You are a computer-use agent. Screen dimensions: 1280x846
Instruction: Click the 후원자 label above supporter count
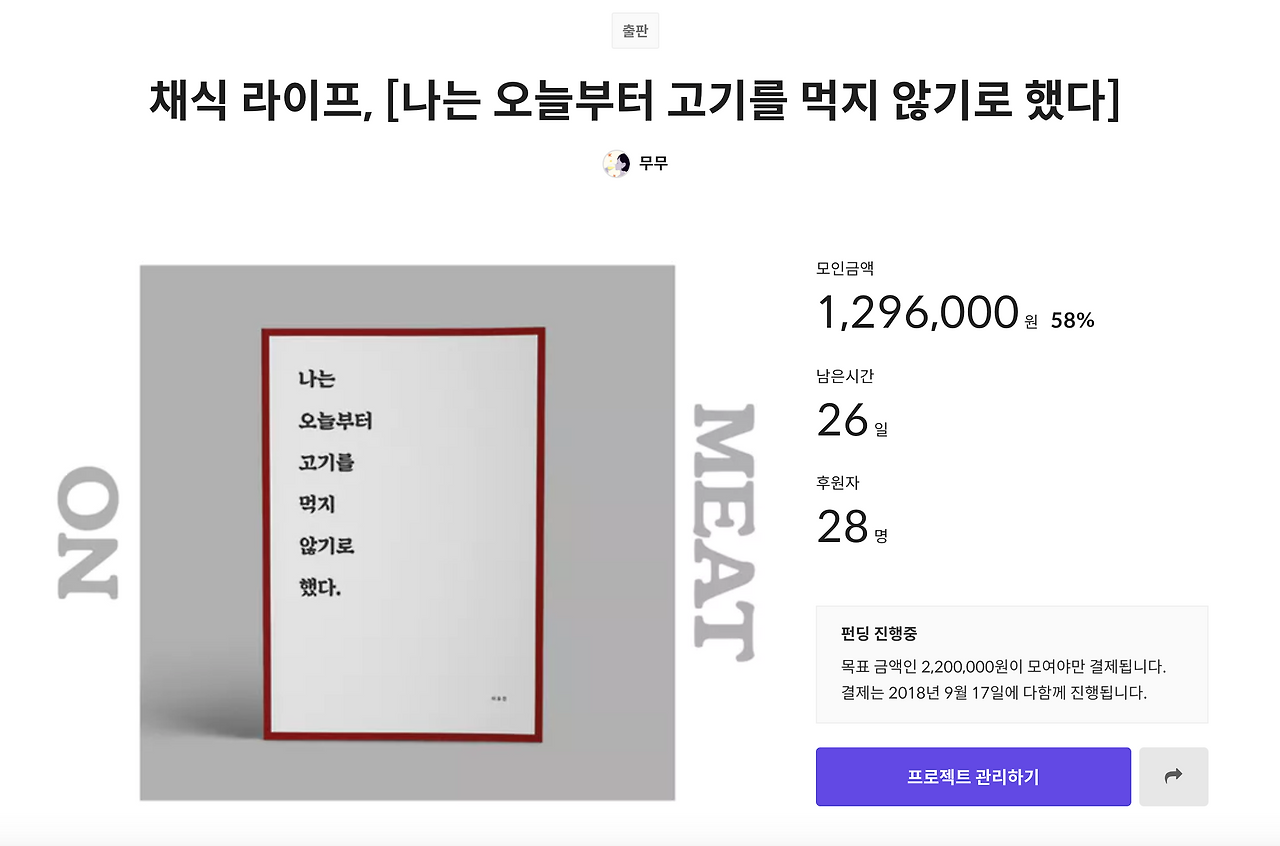tap(836, 482)
